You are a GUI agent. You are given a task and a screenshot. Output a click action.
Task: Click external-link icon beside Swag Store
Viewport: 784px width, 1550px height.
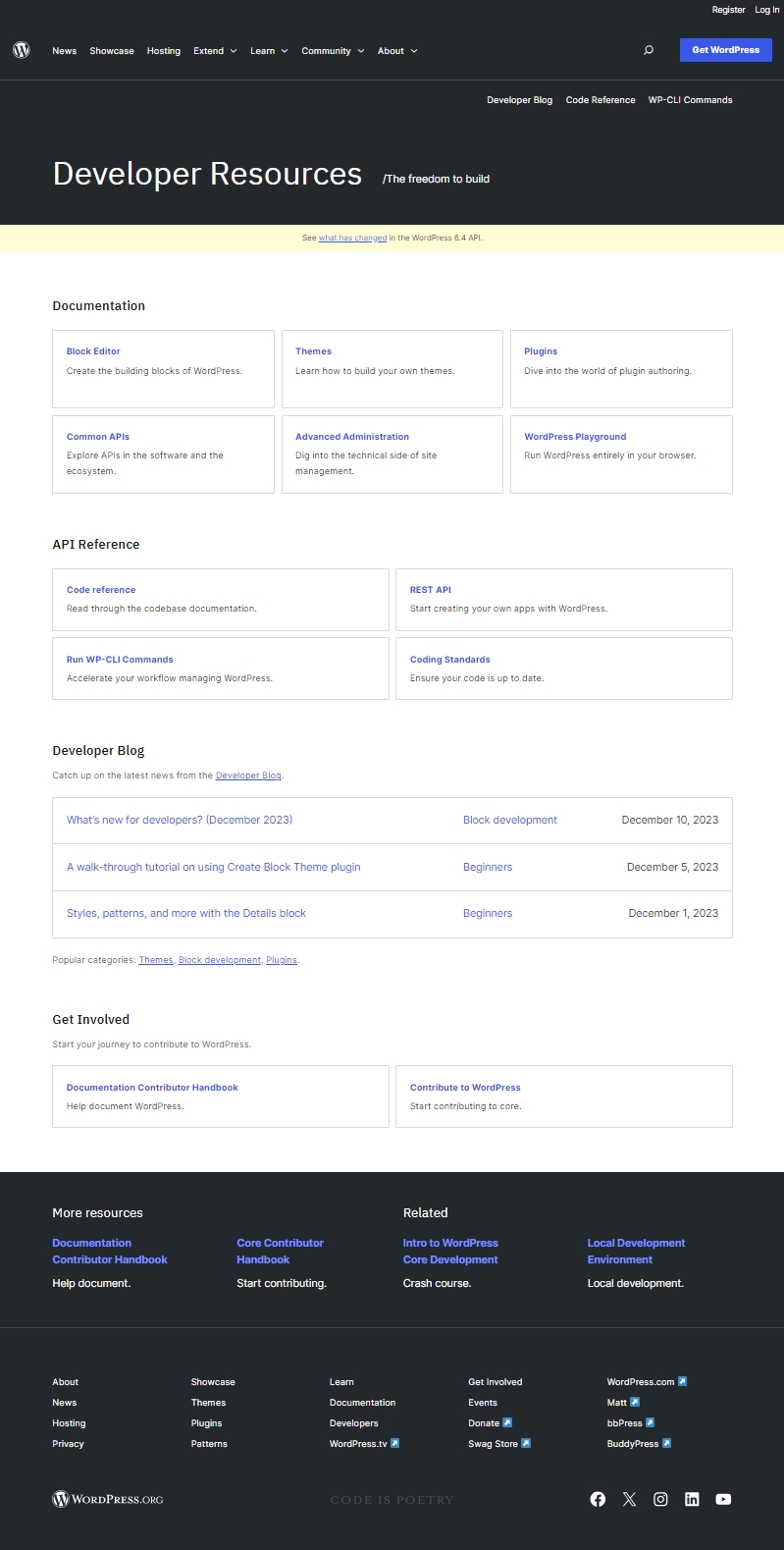(x=526, y=1443)
